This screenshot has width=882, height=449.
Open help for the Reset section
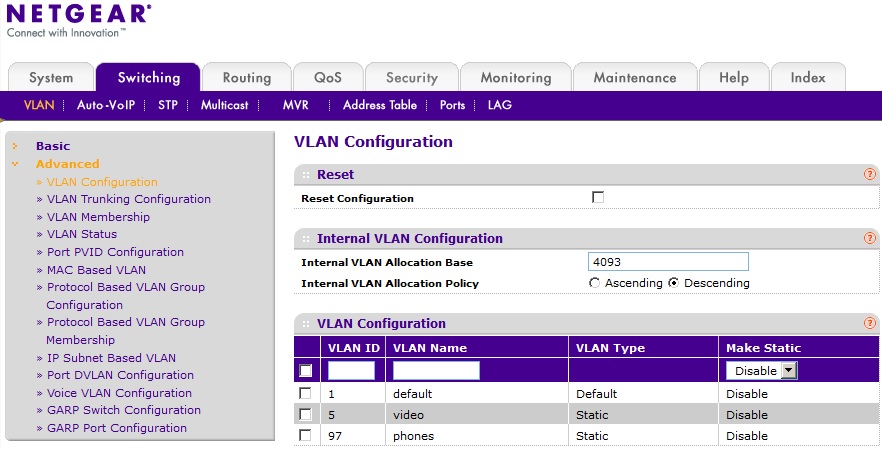870,174
